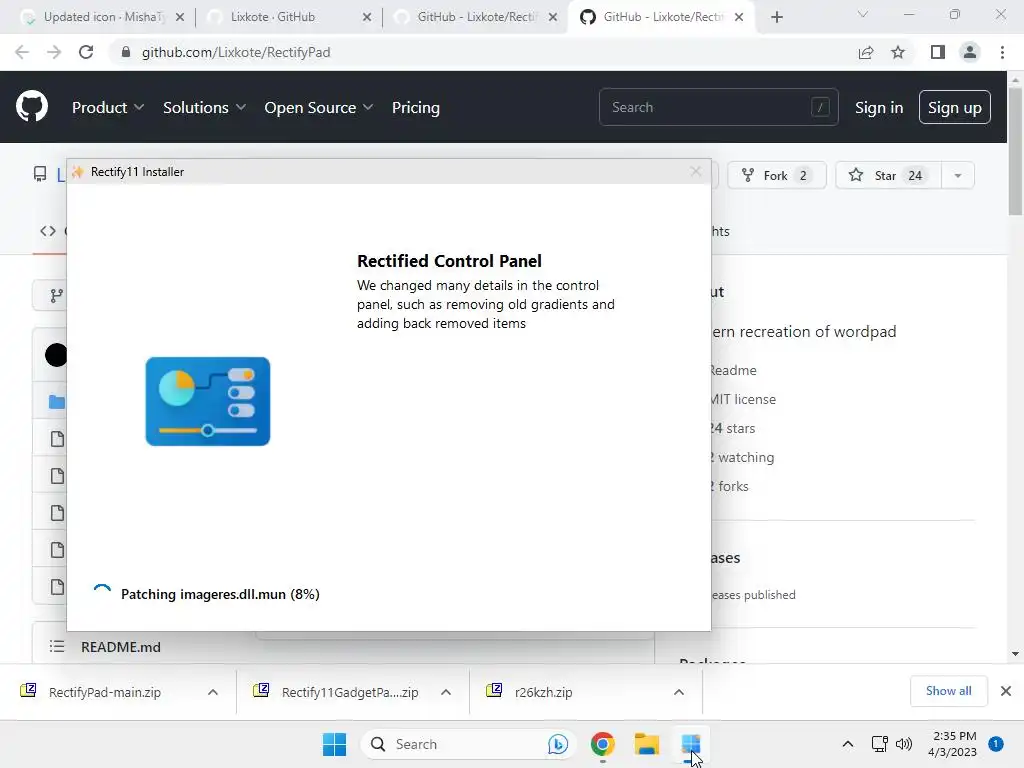Switch to the third GitHub - Lixkote tab

(477, 17)
